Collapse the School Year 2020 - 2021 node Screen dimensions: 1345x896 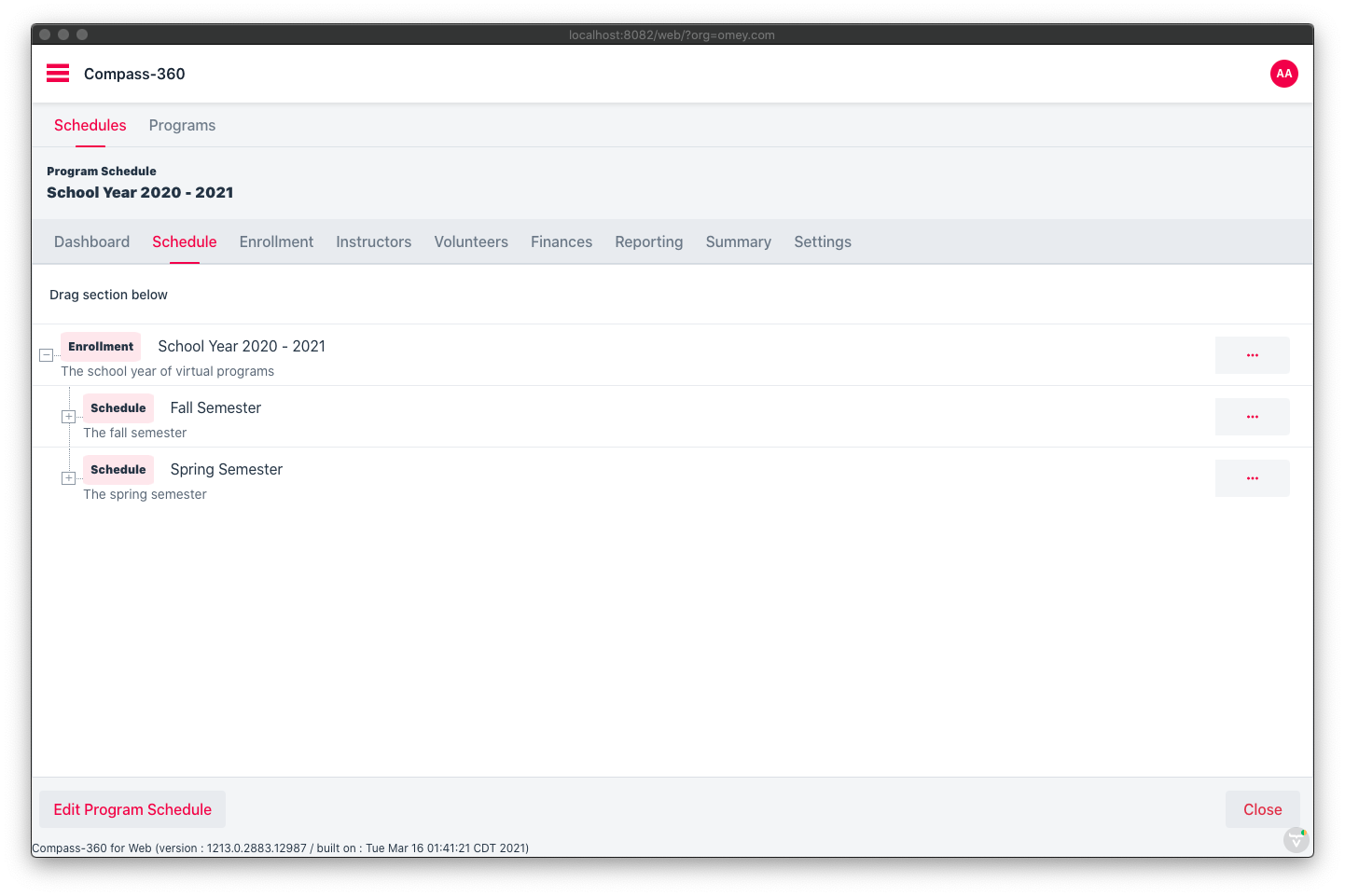(x=46, y=355)
